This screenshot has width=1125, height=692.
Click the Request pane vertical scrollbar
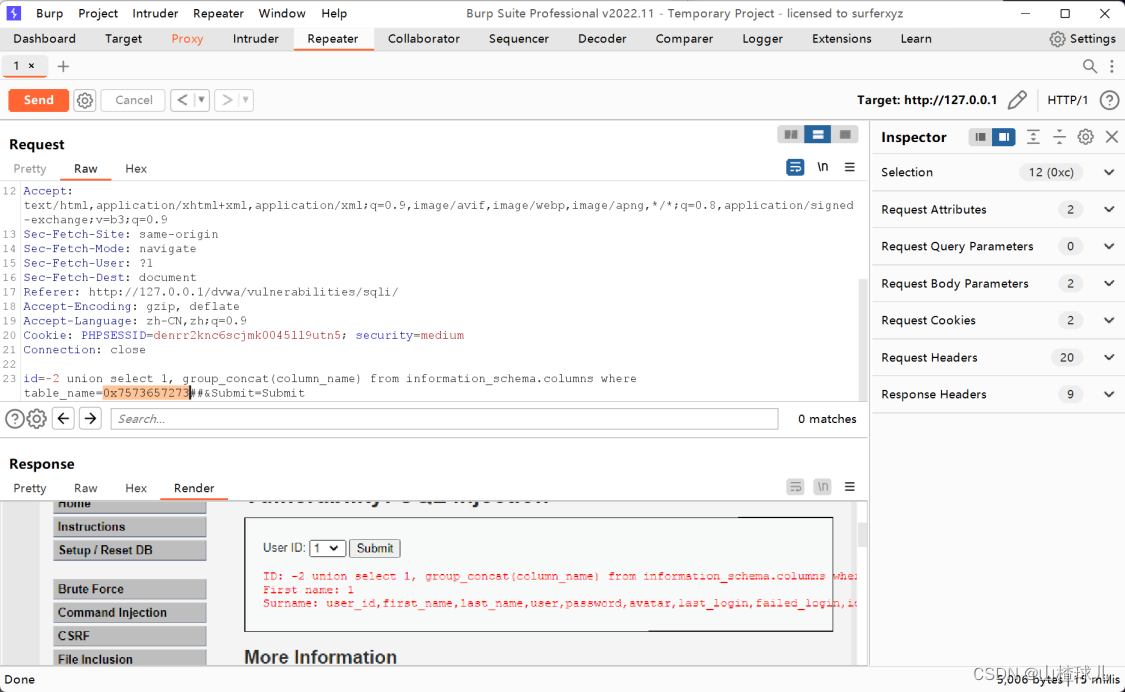pos(863,340)
